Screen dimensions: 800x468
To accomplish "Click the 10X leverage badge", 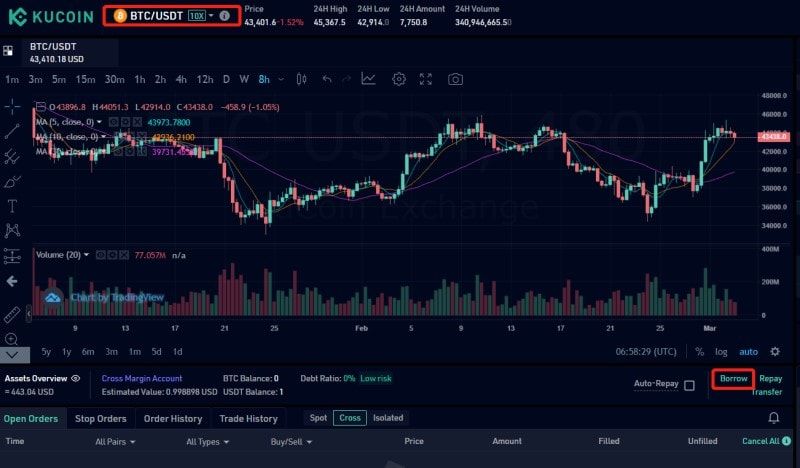I will coord(197,16).
